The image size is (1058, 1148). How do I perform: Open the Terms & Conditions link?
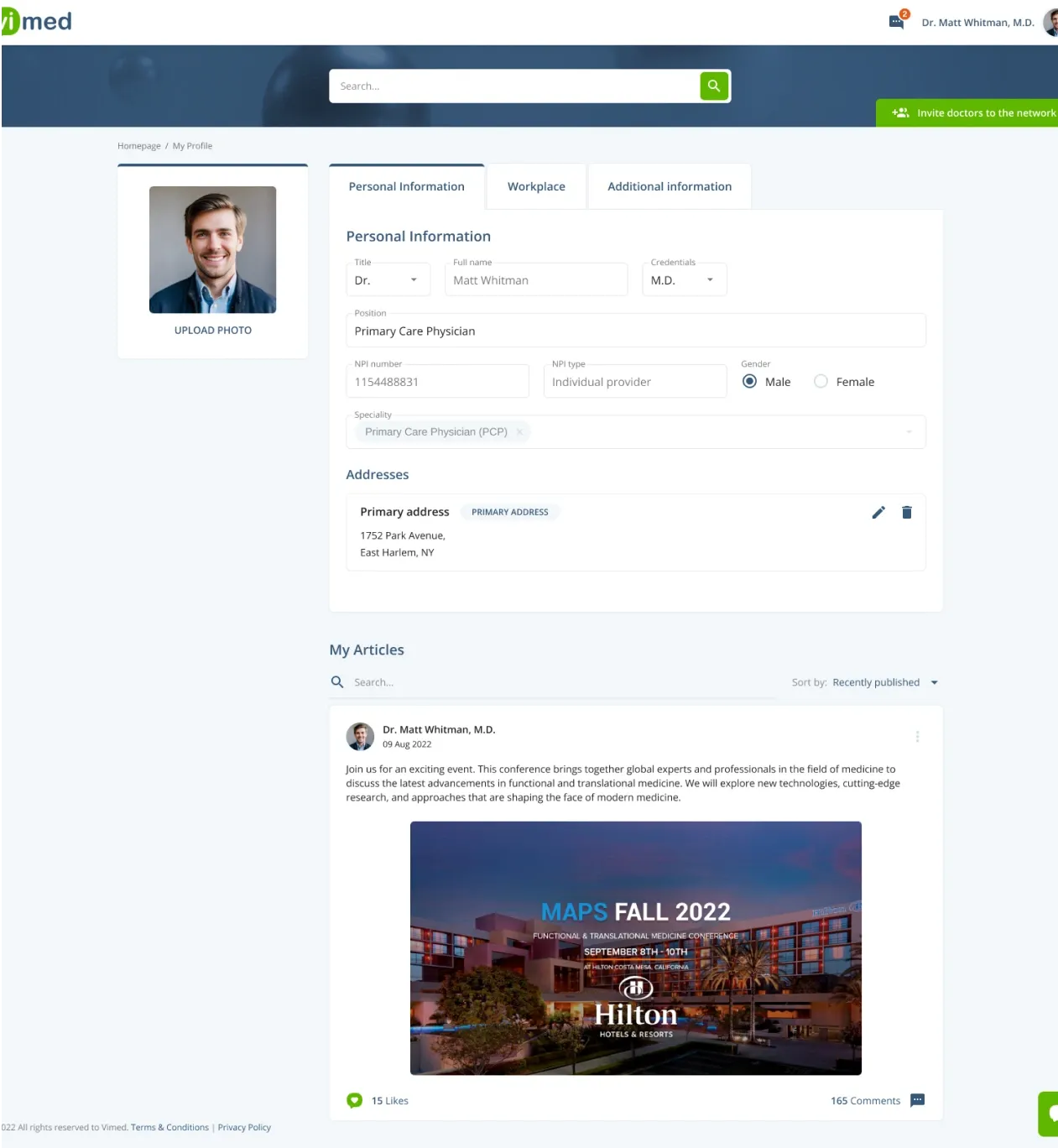[169, 1127]
